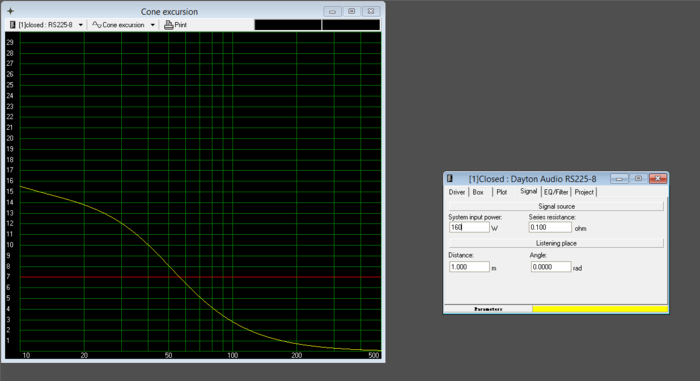Open the EQ/Filter tab
700x381 pixels.
[x=556, y=192]
